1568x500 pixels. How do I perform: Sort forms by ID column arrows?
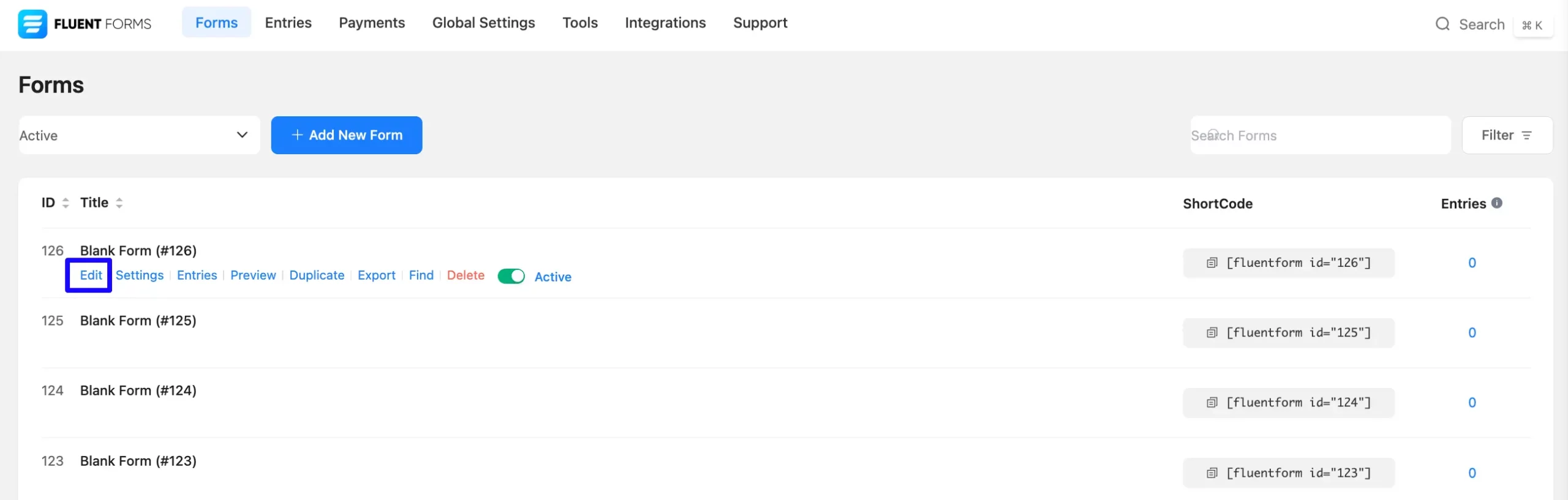pos(66,203)
